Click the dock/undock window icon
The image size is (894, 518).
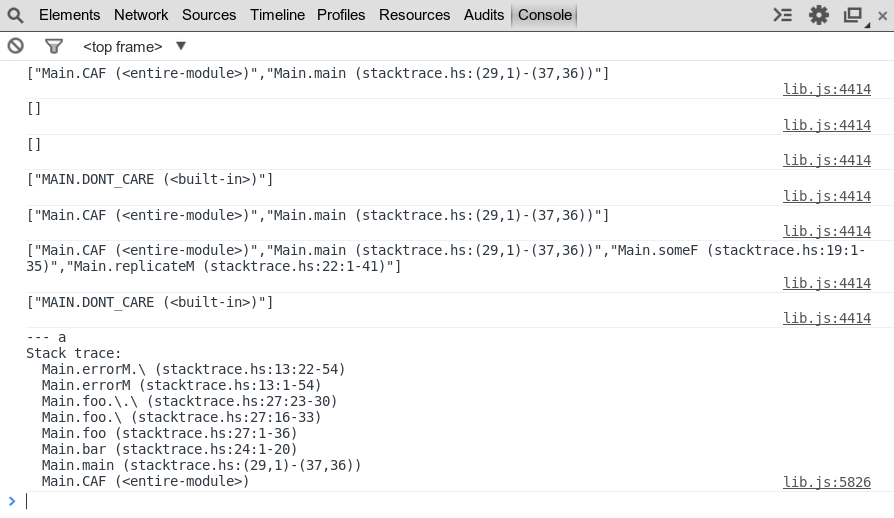pyautogui.click(x=855, y=15)
